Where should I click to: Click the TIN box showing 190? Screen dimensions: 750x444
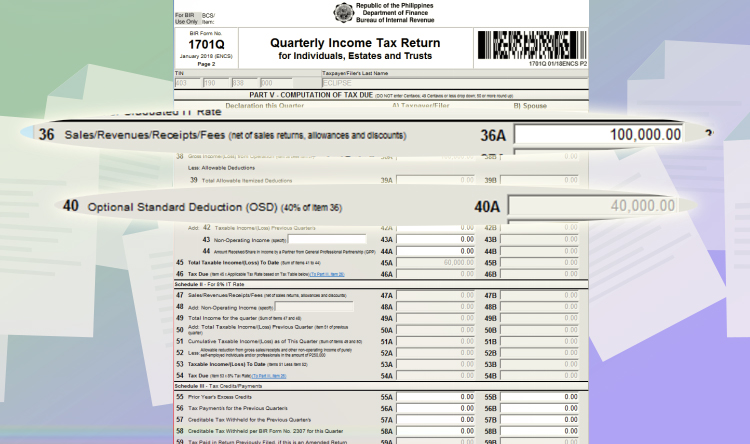click(216, 83)
